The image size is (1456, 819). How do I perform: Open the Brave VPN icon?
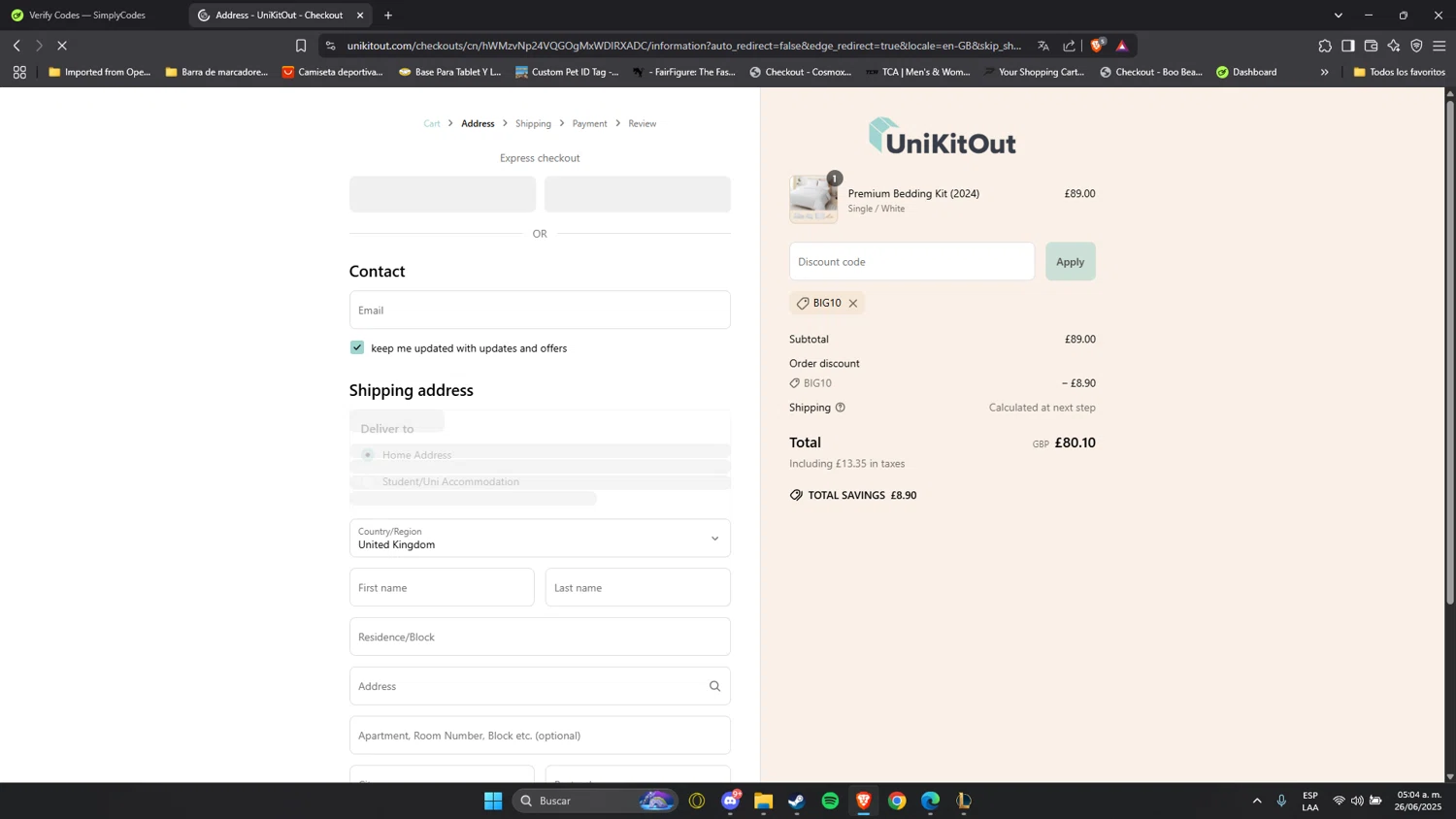click(x=1416, y=46)
